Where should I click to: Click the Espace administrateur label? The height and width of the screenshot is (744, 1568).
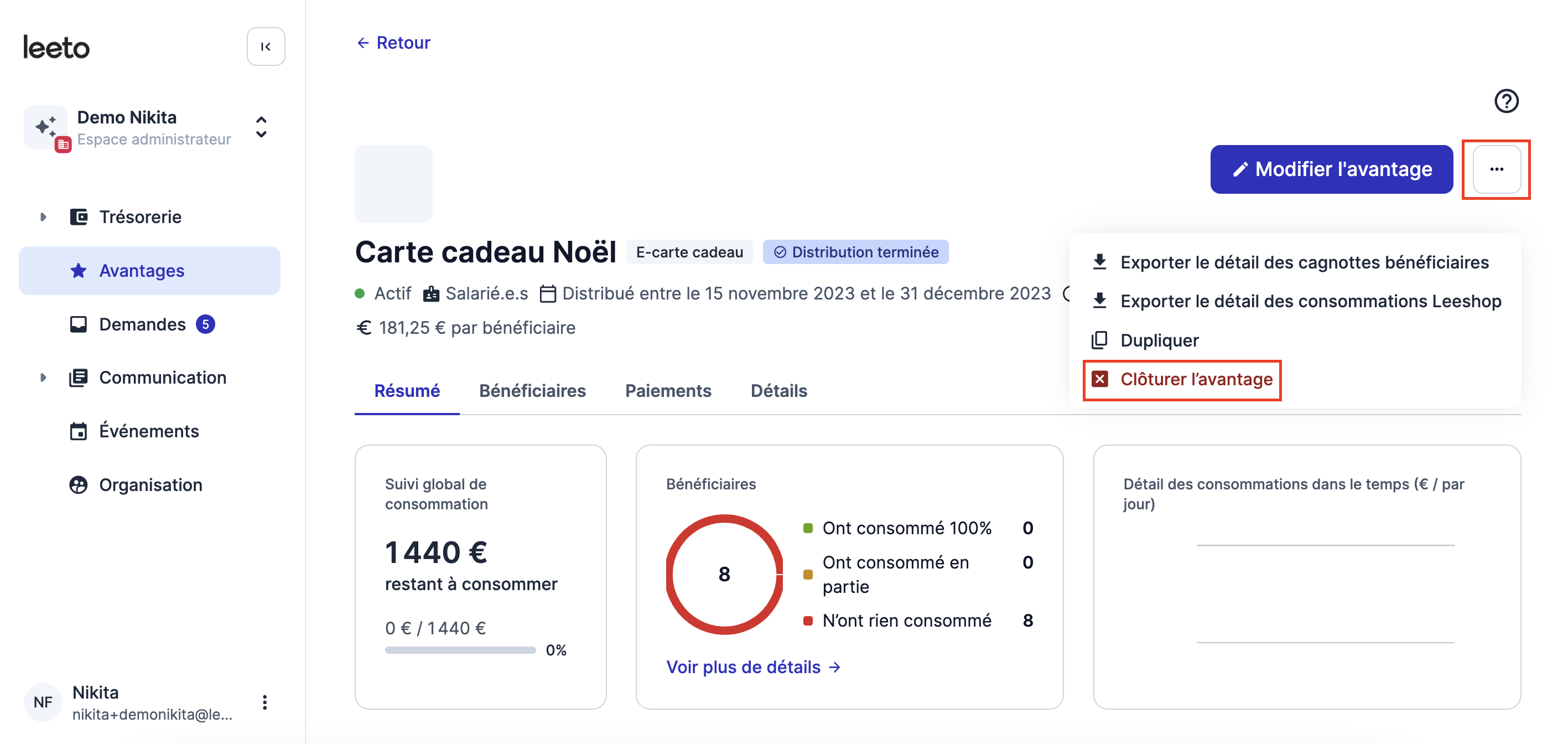pos(154,139)
